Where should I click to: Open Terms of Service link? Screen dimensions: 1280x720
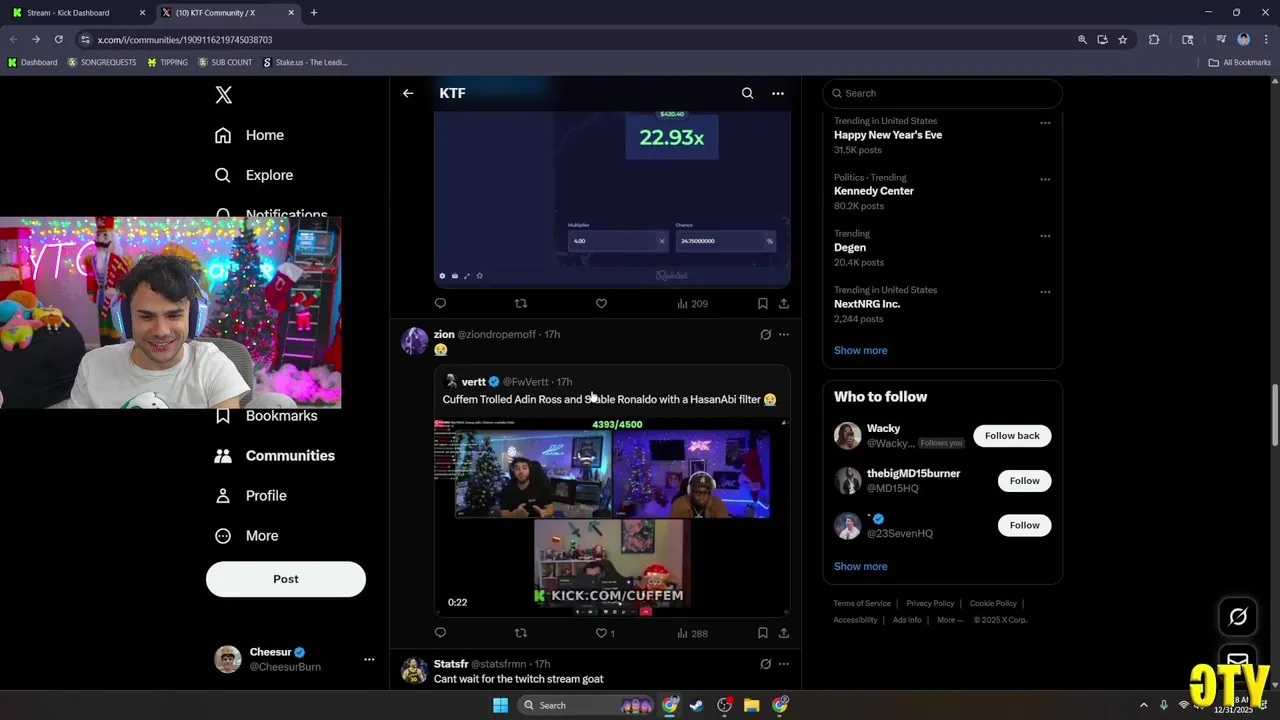(x=862, y=604)
